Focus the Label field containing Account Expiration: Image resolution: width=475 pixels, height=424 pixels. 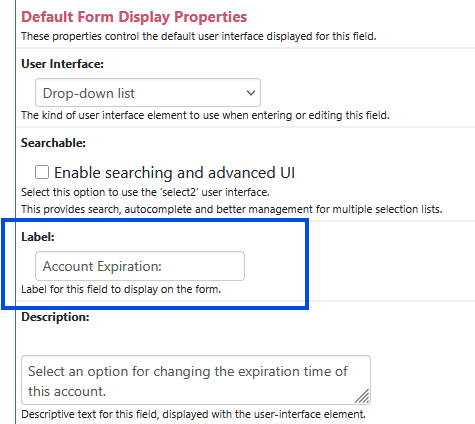tap(140, 266)
